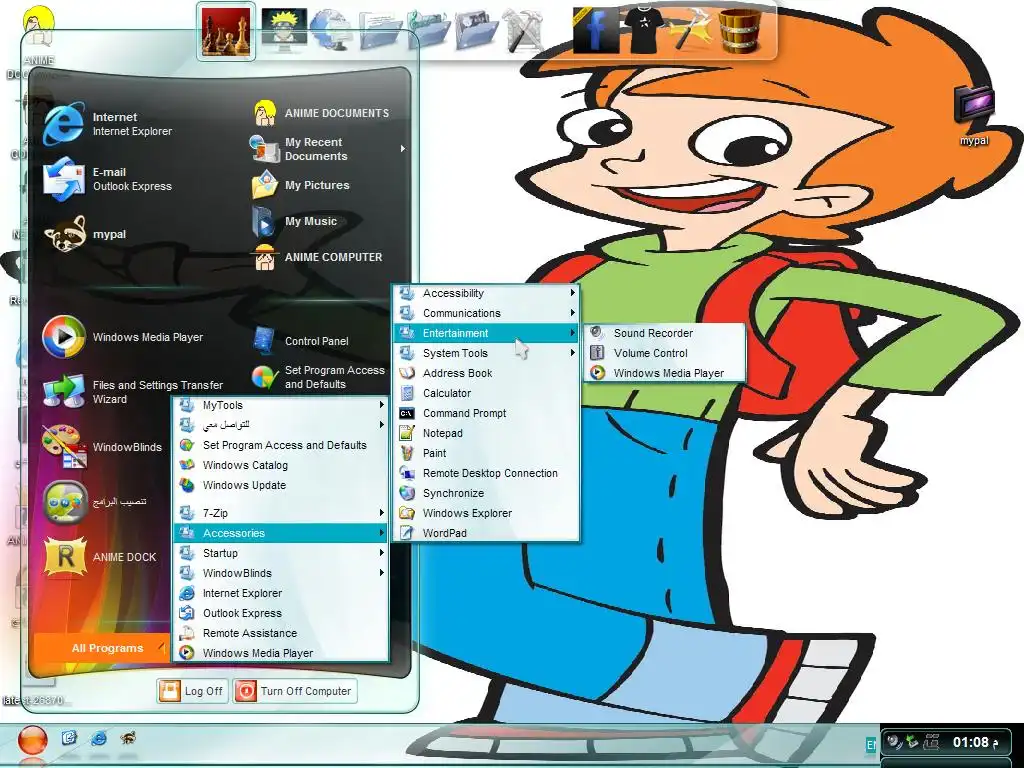This screenshot has height=768, width=1024.
Task: Expand WindowBlinds submenu in All Programs
Action: tap(281, 573)
